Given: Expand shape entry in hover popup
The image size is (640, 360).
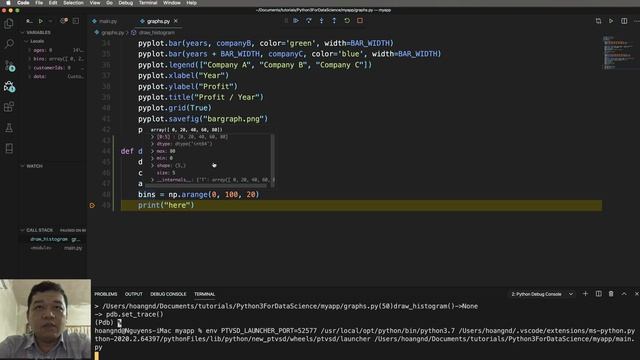Looking at the screenshot, I should pos(153,165).
